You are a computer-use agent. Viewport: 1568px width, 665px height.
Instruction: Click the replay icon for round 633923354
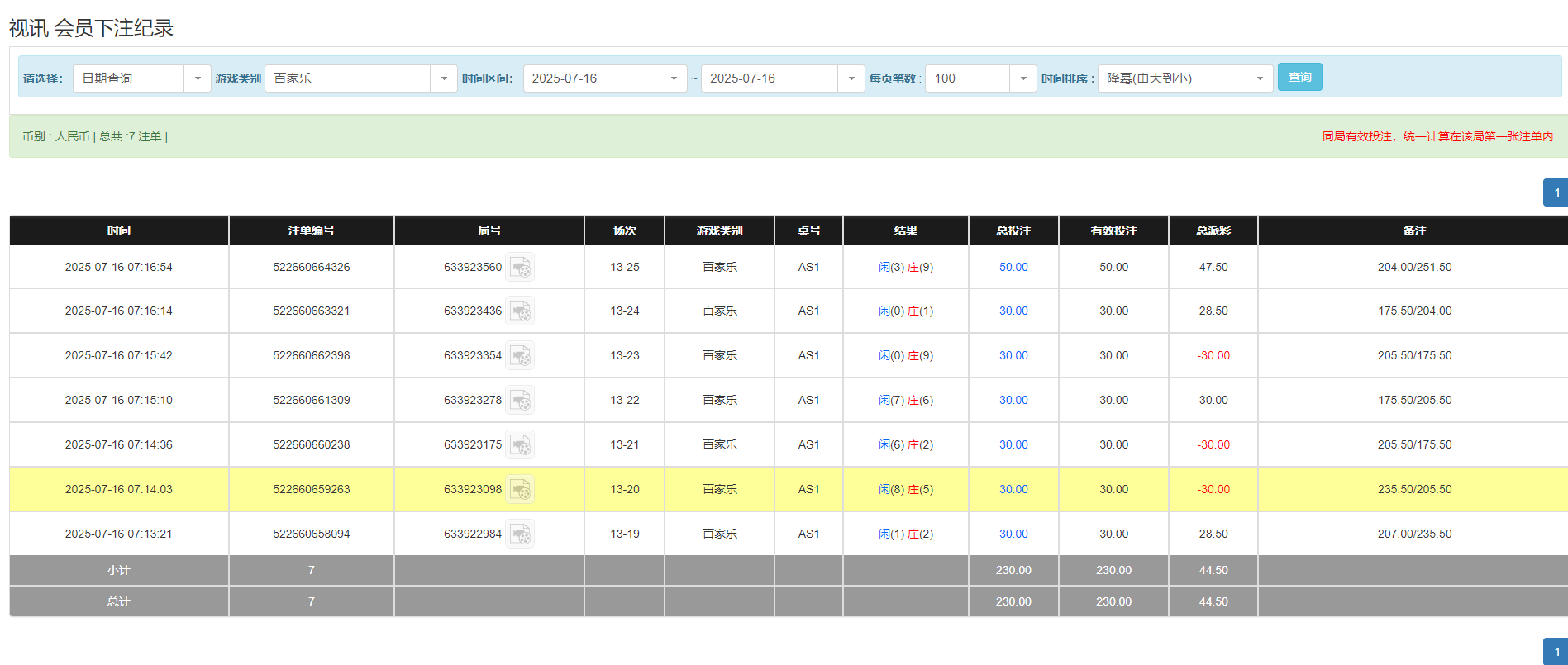(x=520, y=356)
